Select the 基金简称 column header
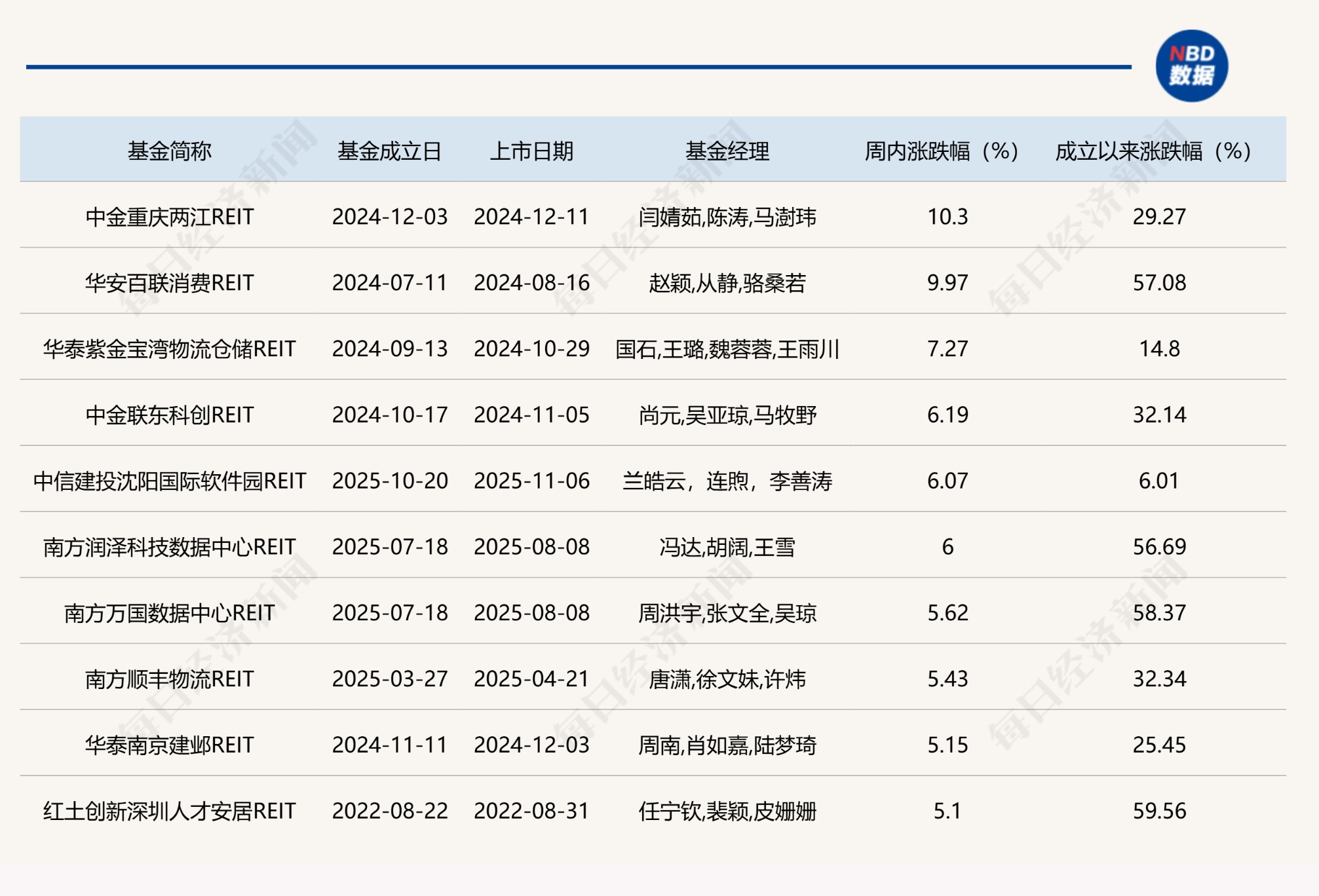The width and height of the screenshot is (1319, 896). pyautogui.click(x=172, y=149)
